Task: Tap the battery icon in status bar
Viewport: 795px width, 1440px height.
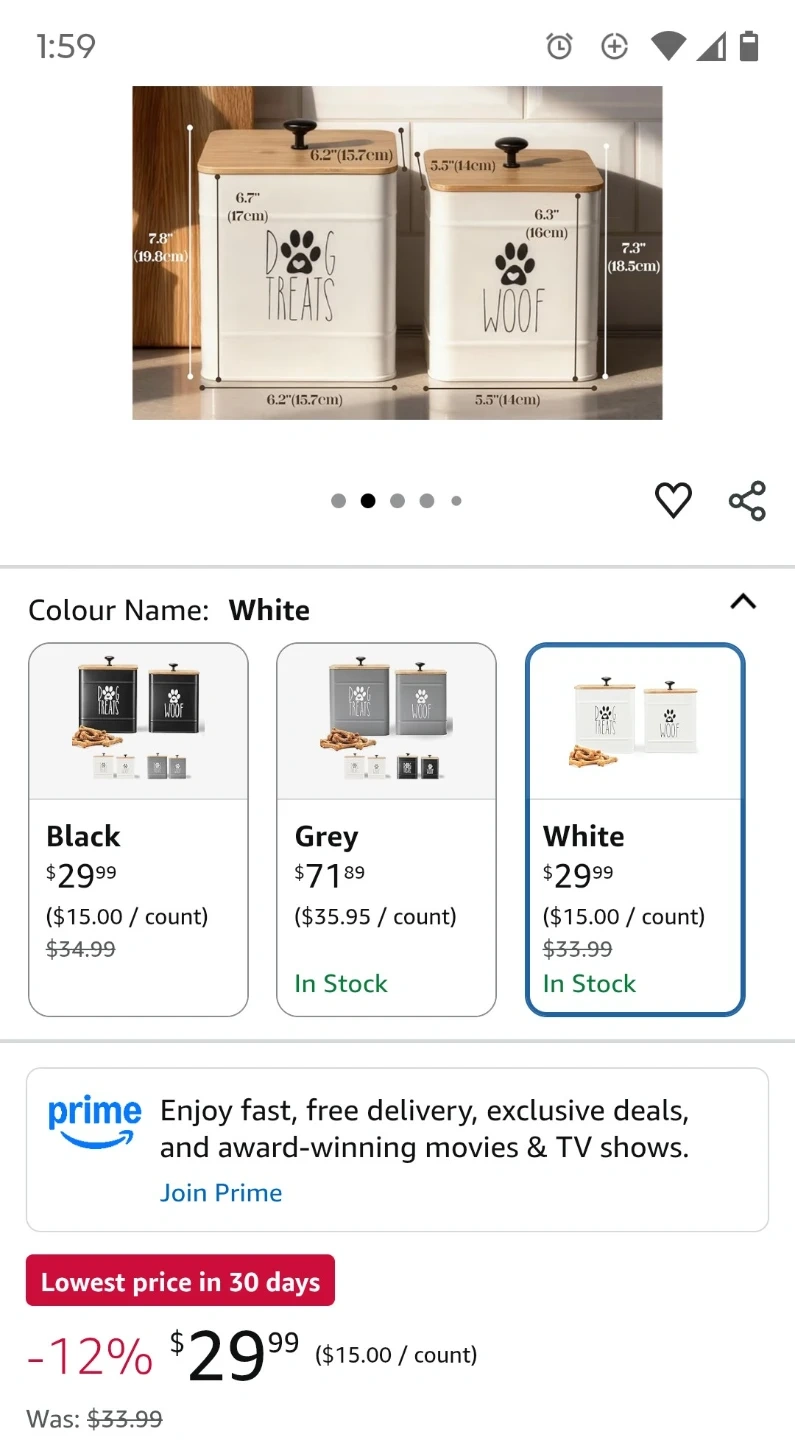Action: pos(749,46)
